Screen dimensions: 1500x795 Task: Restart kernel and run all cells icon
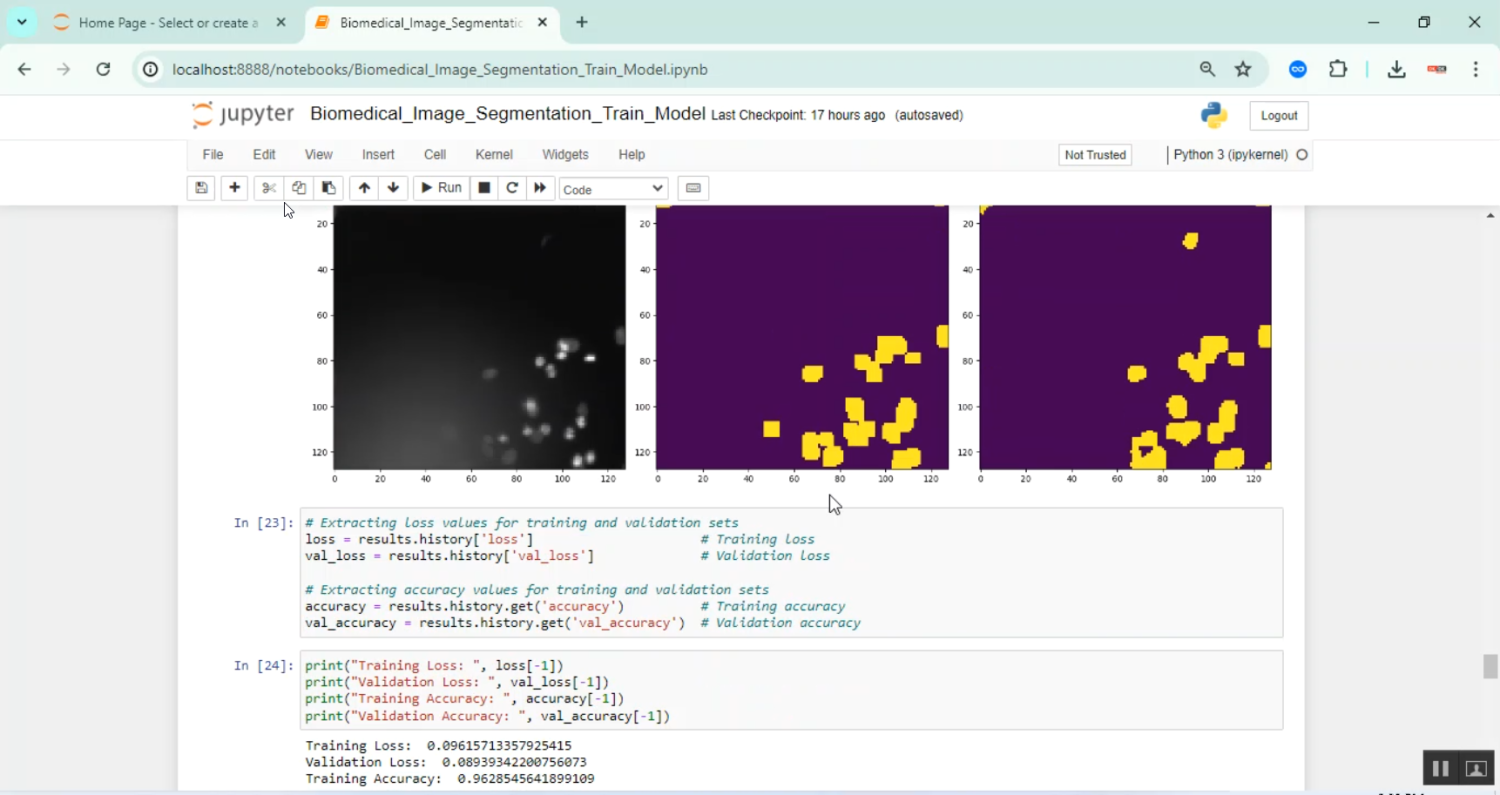(540, 188)
